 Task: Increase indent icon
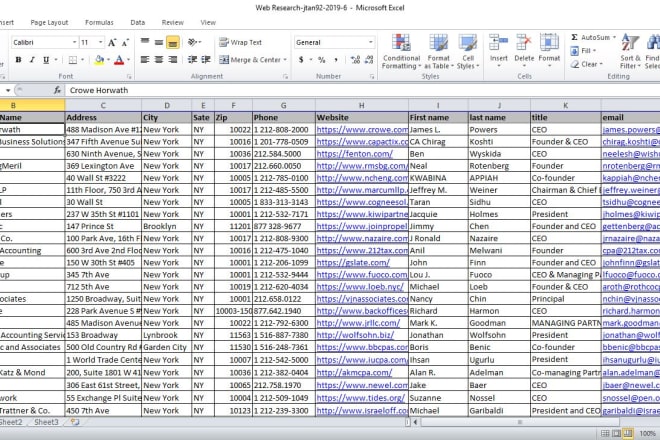click(206, 59)
